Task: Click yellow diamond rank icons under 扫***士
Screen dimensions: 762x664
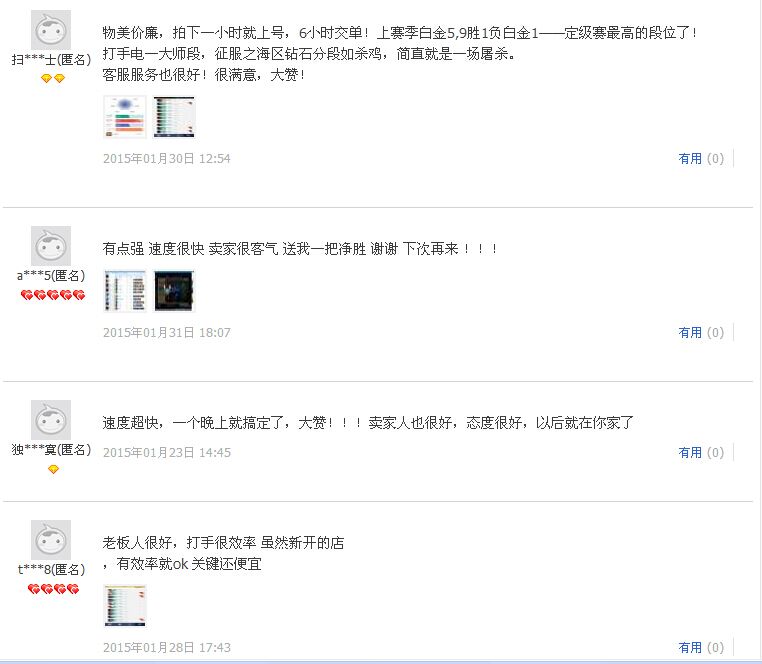Action: coord(52,78)
